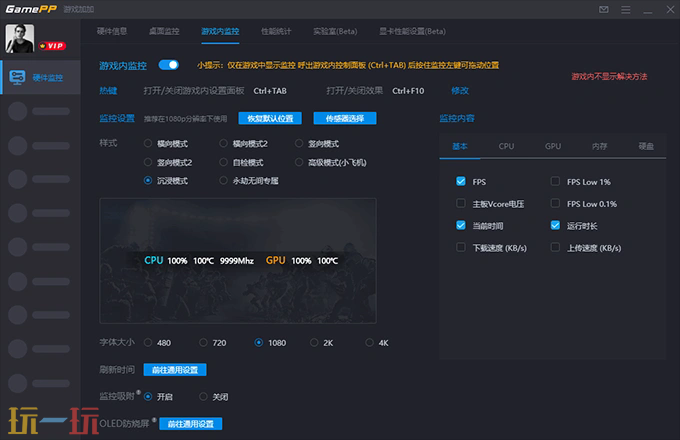
Task: Set font size to 2K
Action: tap(314, 342)
